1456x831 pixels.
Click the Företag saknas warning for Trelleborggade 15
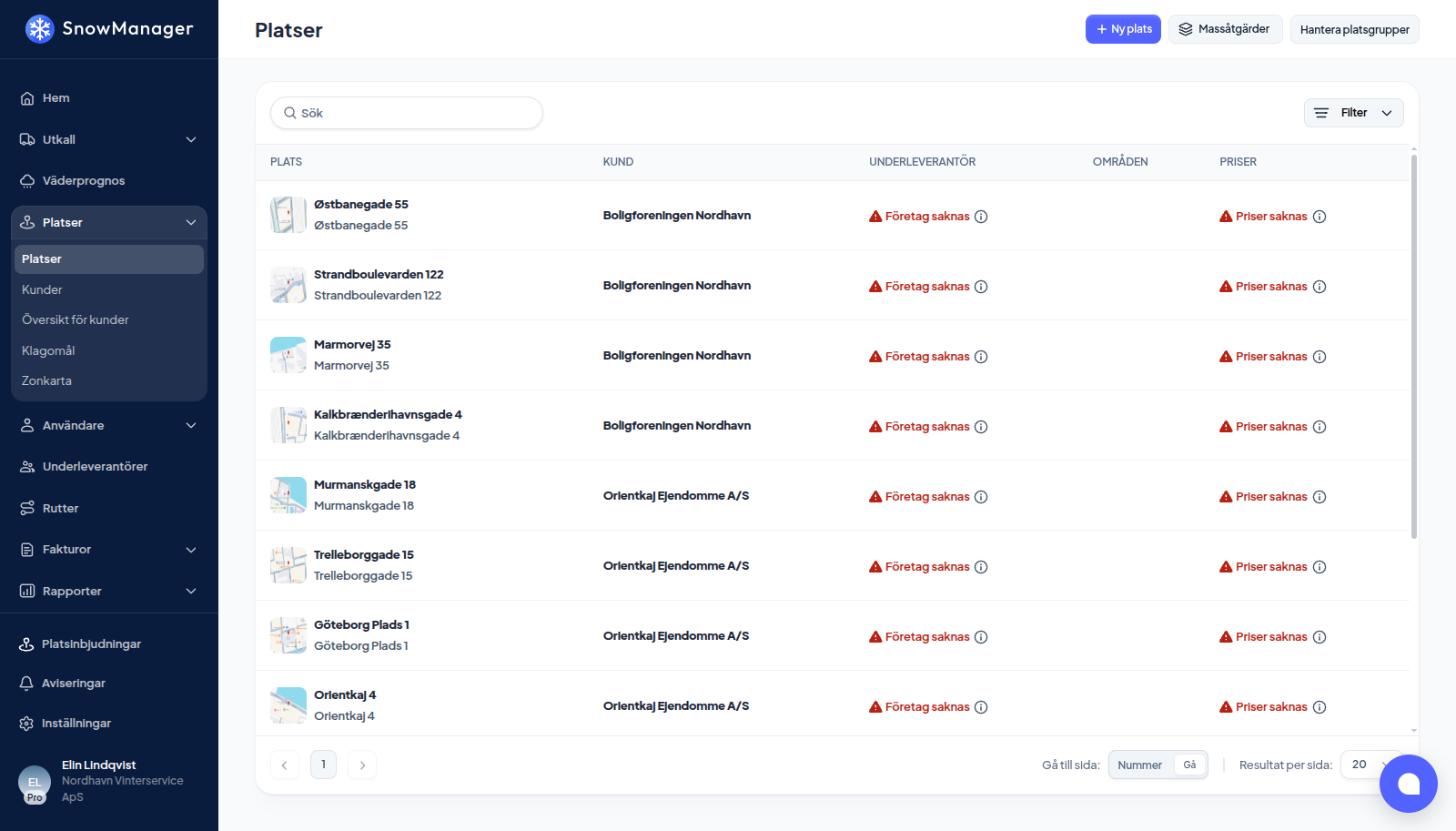tap(919, 567)
